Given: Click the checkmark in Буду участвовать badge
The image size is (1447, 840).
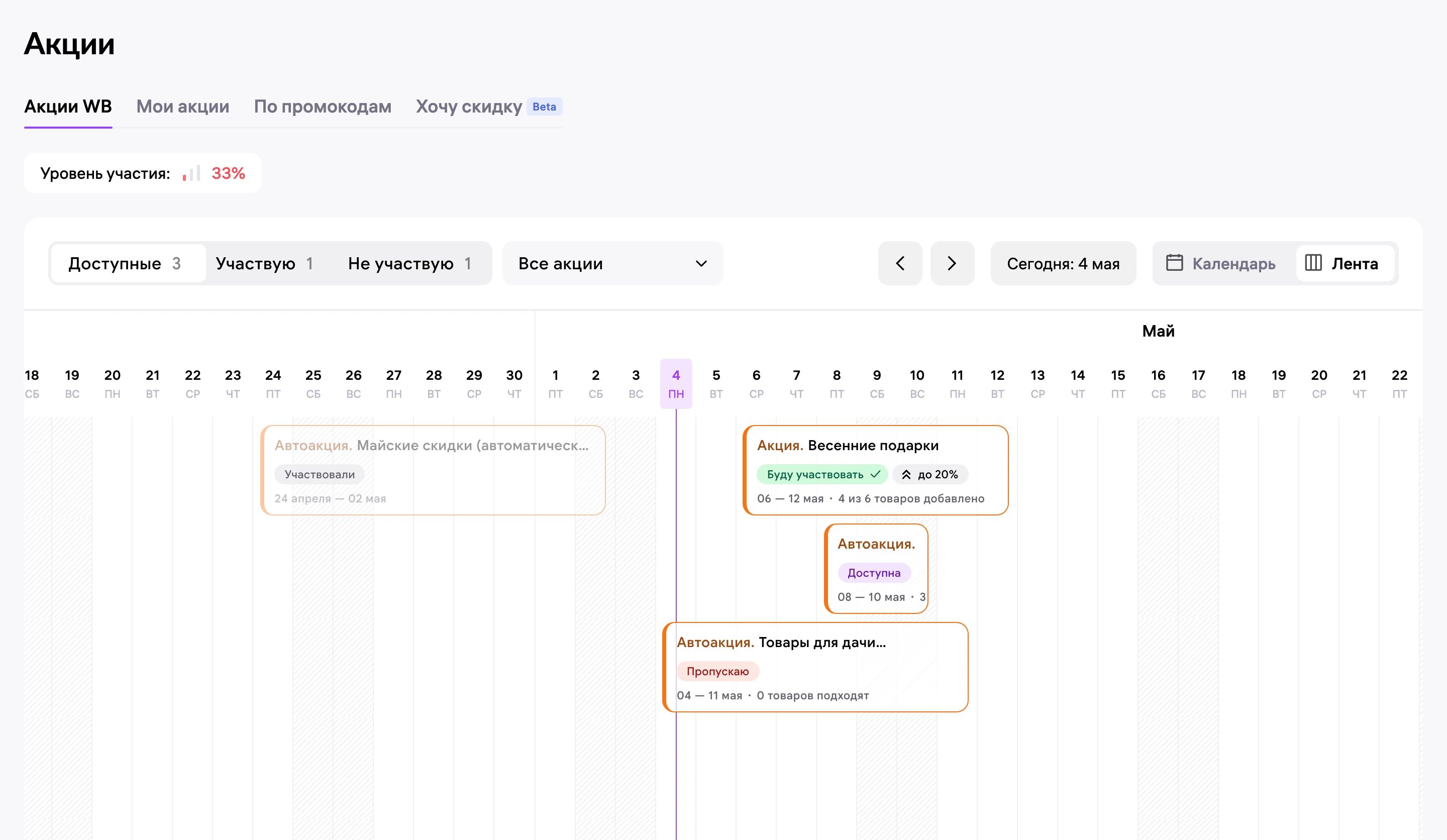Looking at the screenshot, I should coord(876,474).
